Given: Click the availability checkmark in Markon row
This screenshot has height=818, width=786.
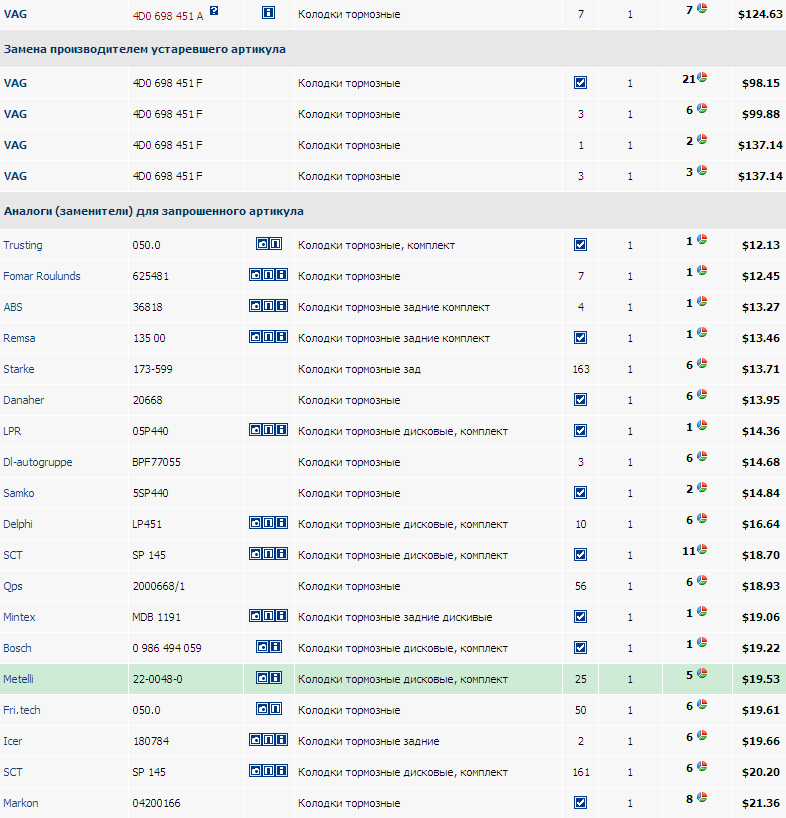Looking at the screenshot, I should coord(581,803).
